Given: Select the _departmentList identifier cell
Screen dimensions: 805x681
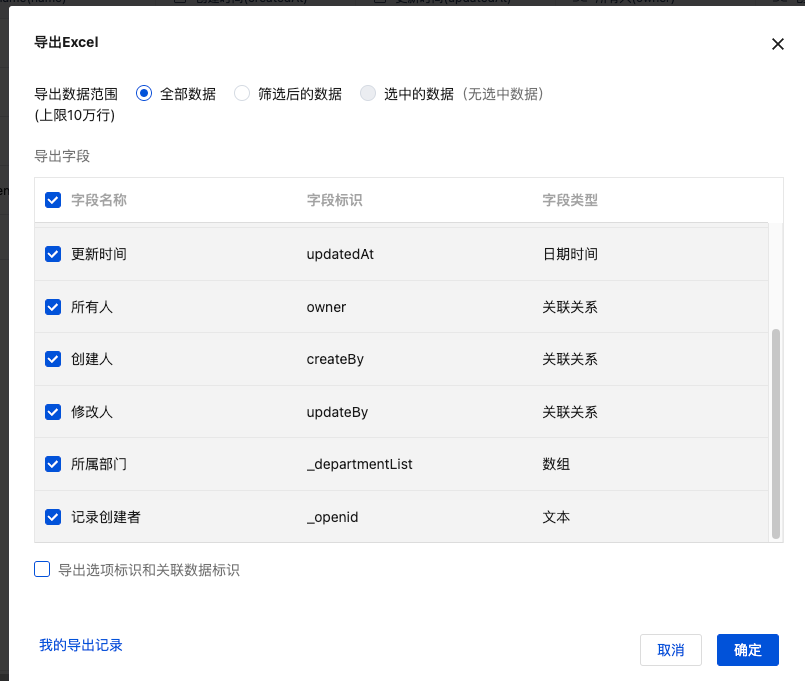Looking at the screenshot, I should click(359, 464).
